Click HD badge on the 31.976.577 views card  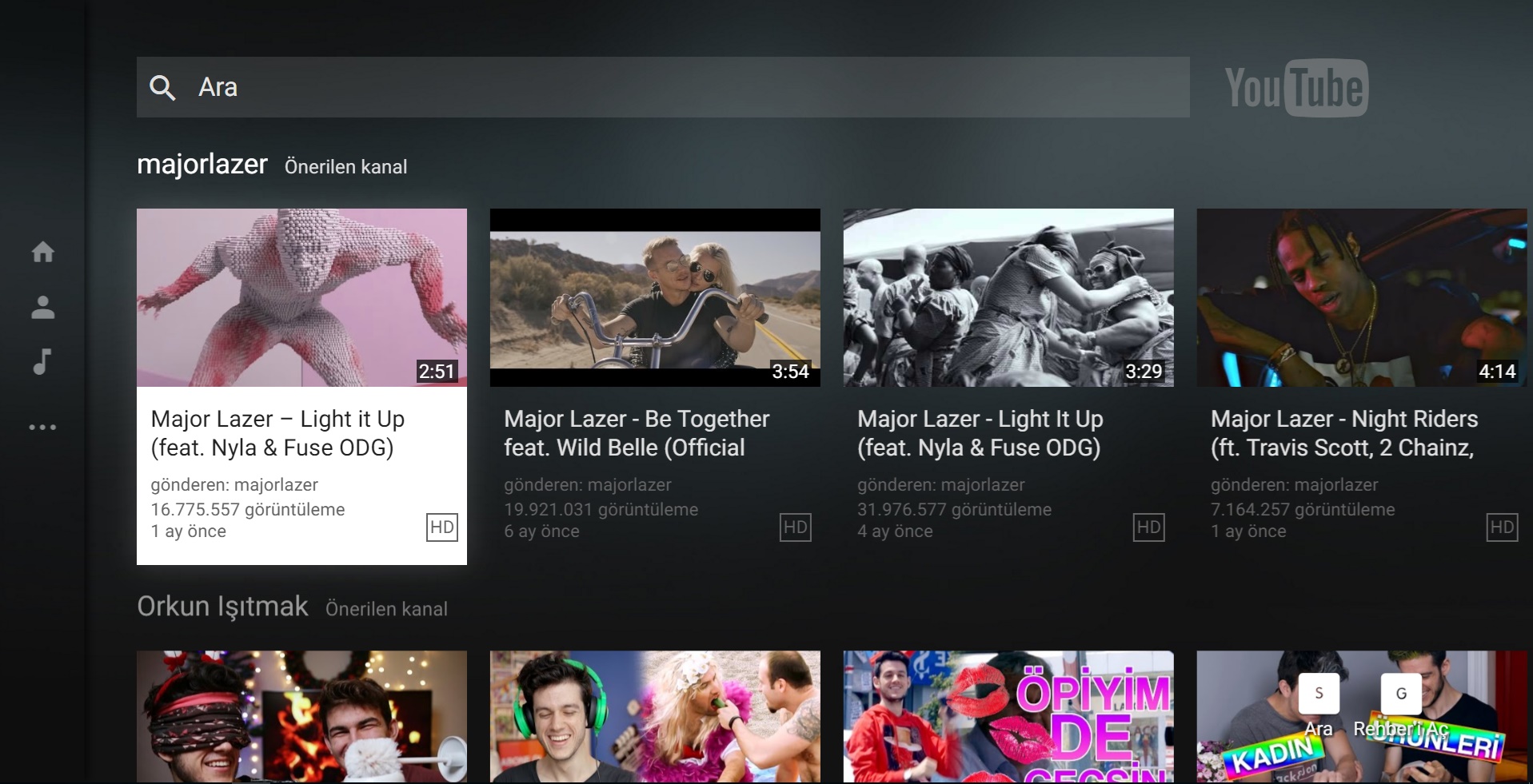[1149, 527]
